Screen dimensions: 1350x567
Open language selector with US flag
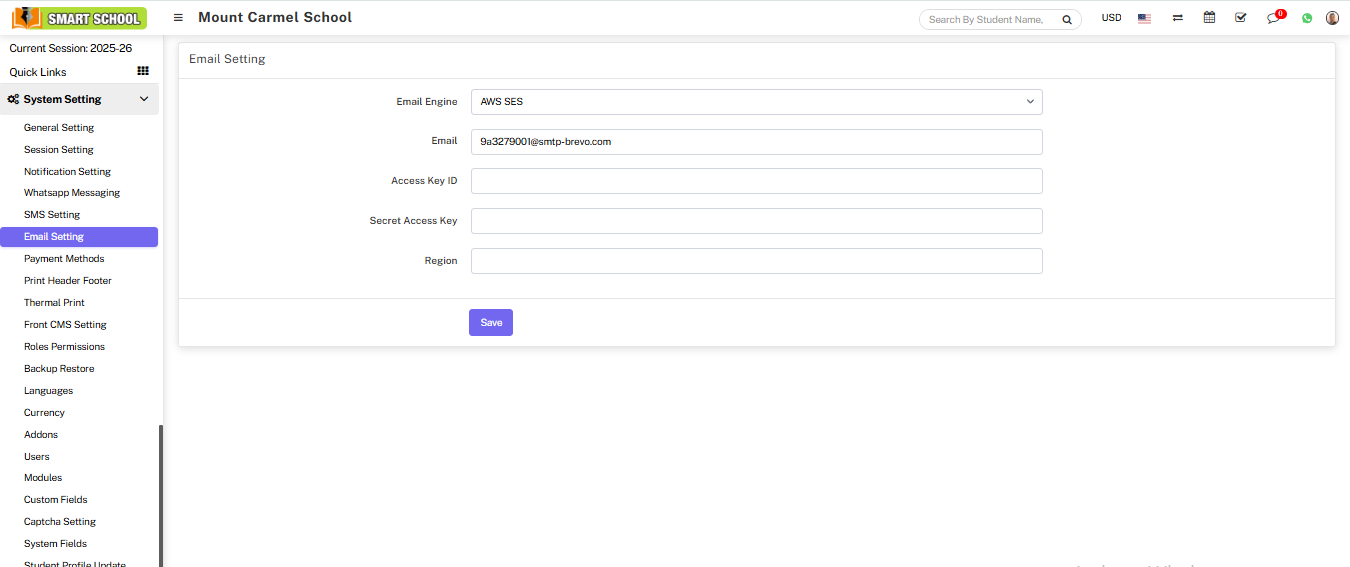(1144, 18)
